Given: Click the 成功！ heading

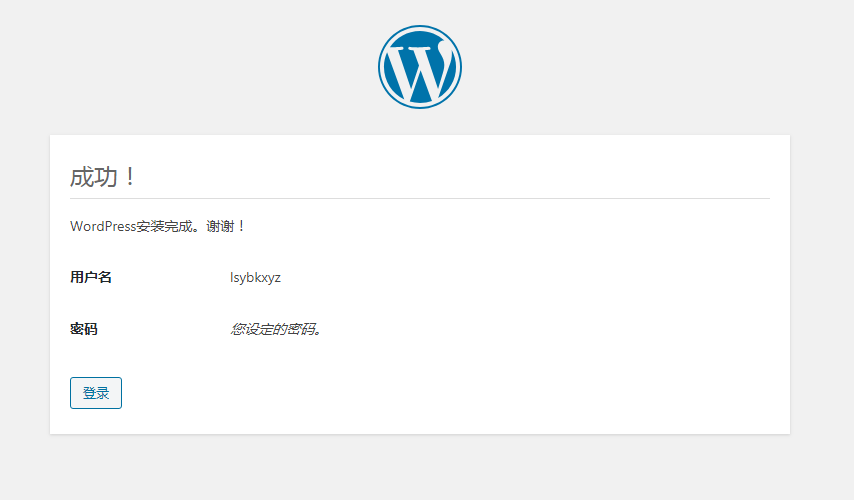Looking at the screenshot, I should pyautogui.click(x=103, y=177).
